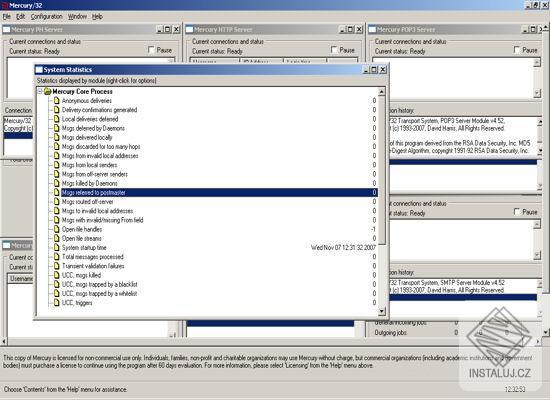Click icon beside Open file handles

[x=56, y=229]
